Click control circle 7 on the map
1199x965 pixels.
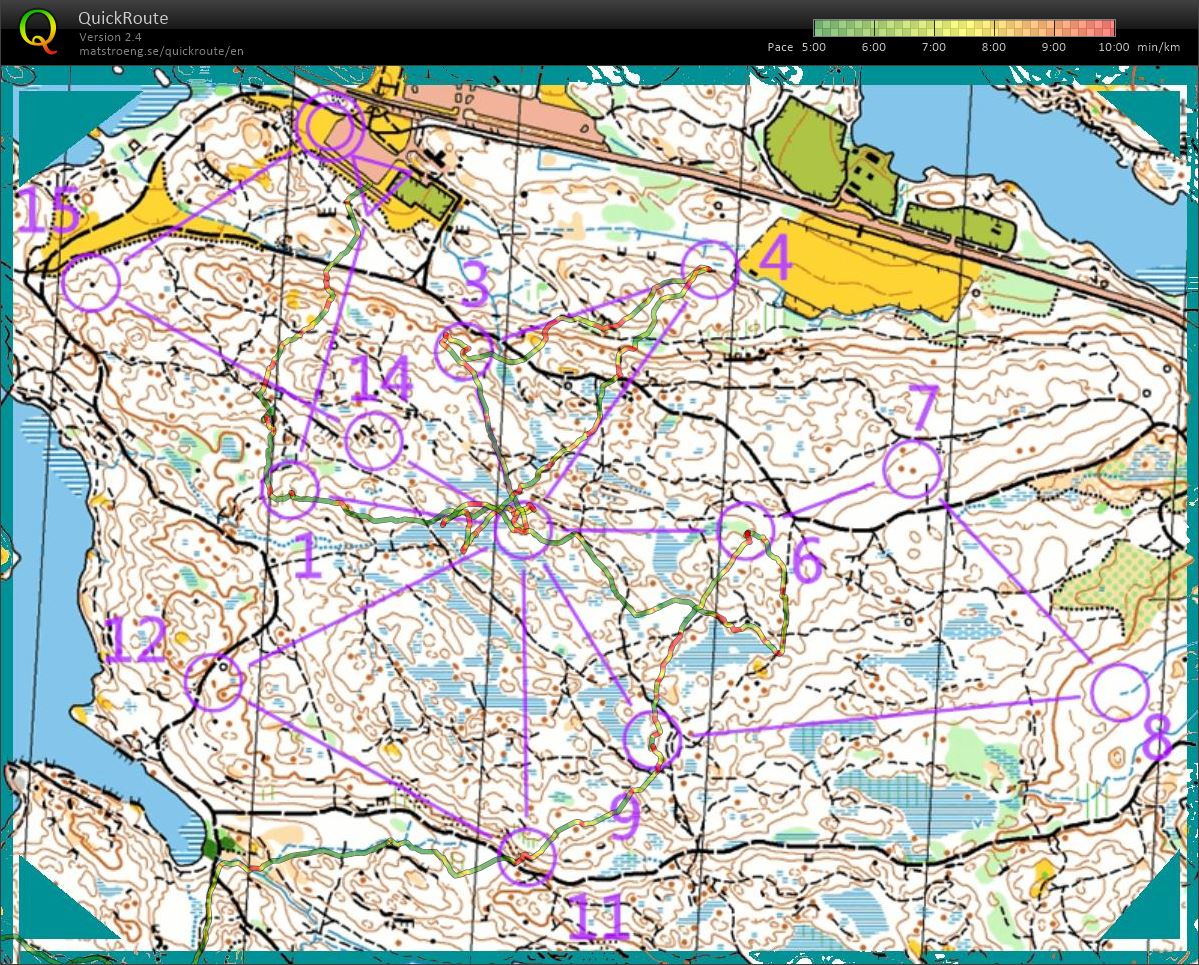[x=912, y=469]
